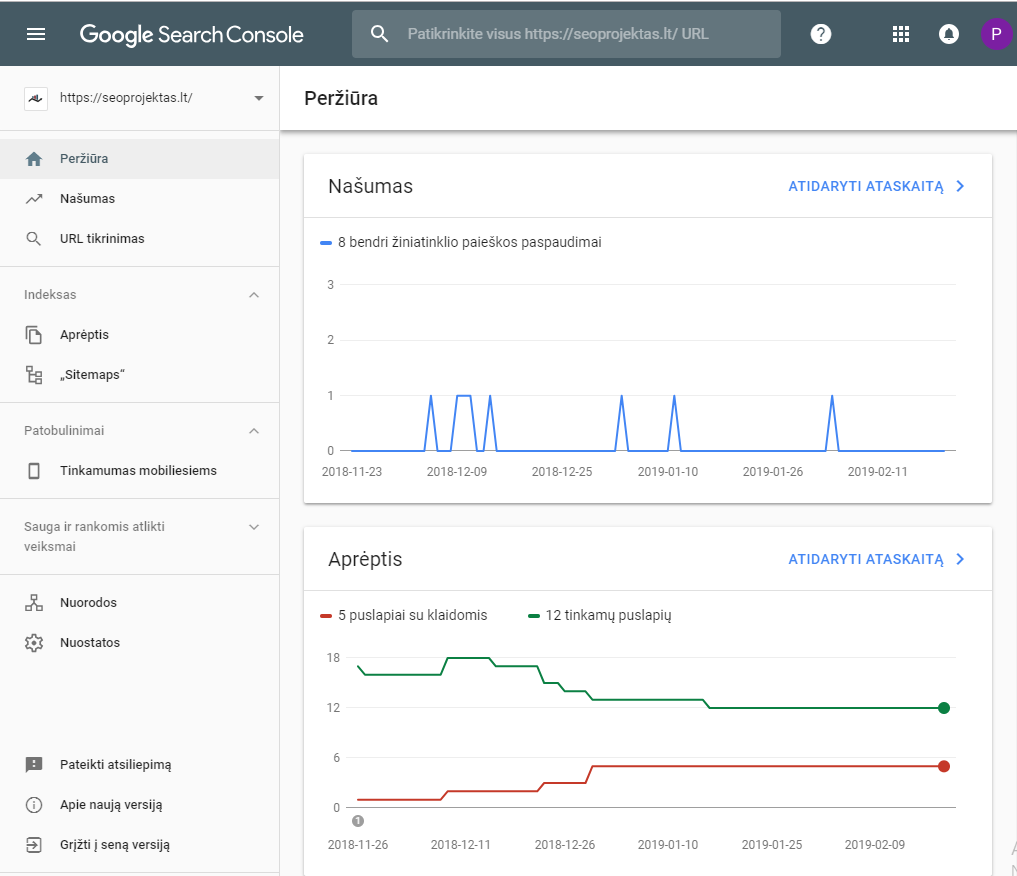
Task: Click the trend-line icon beside Našumas
Action: [34, 199]
